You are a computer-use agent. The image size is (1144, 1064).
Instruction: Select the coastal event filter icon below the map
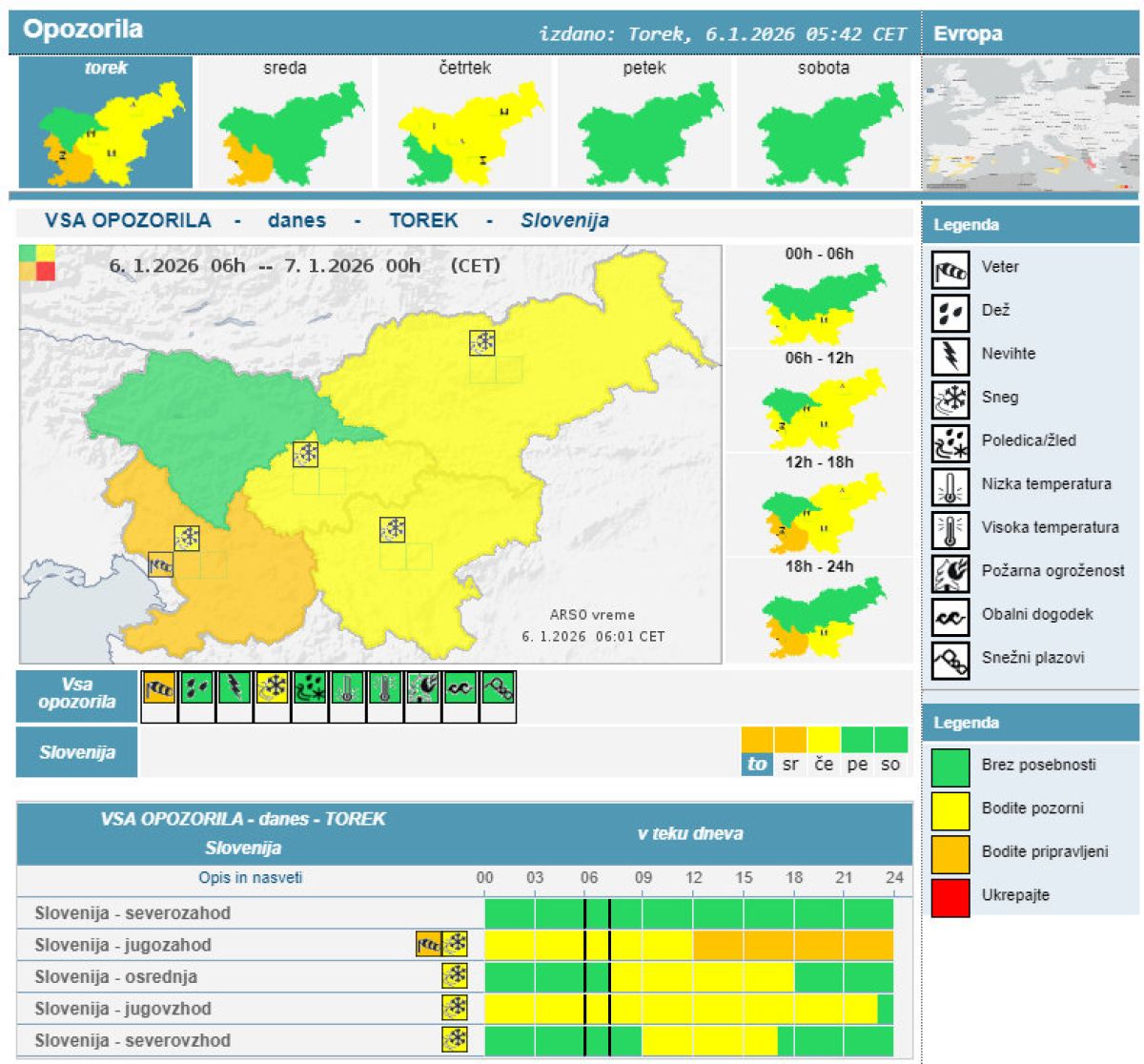tap(460, 688)
